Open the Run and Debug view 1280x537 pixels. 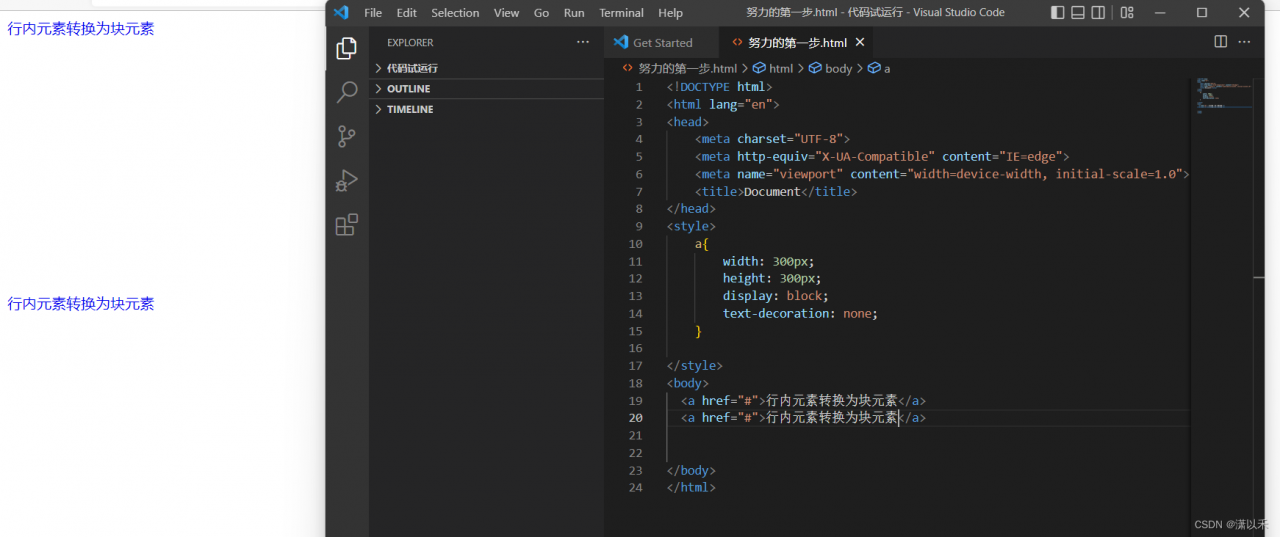[x=347, y=181]
